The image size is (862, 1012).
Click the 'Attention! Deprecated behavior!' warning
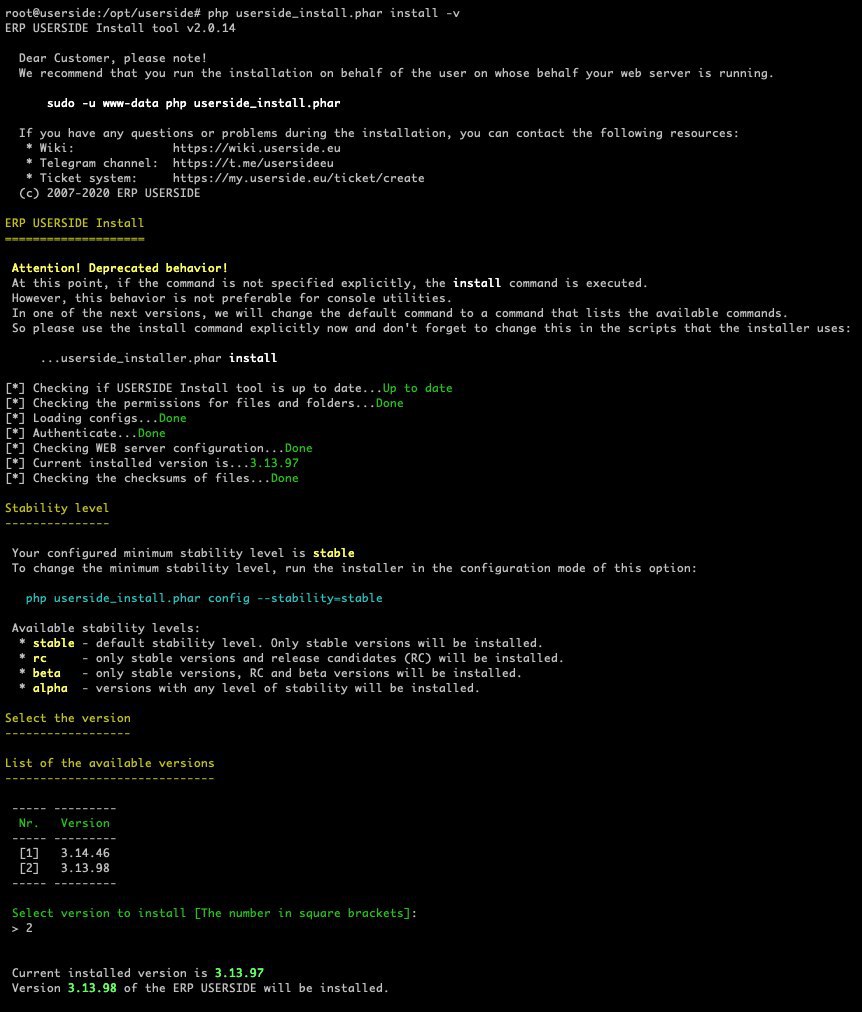119,268
